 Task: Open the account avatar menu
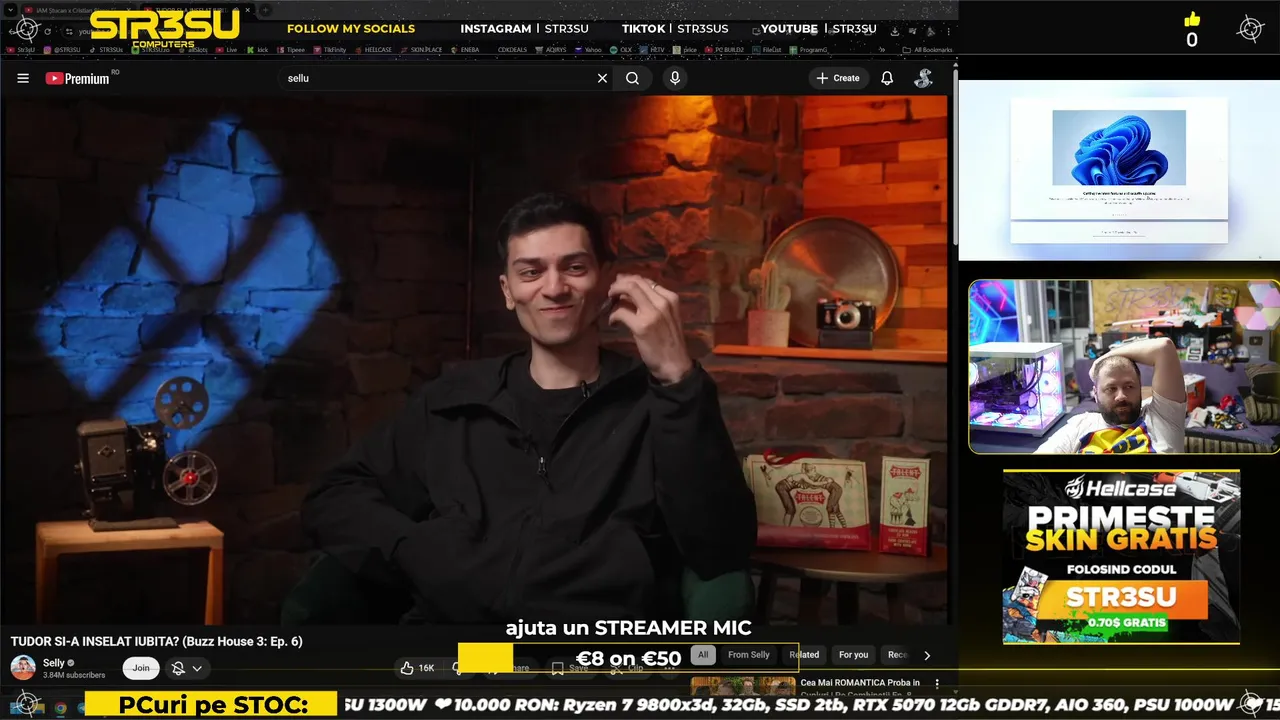(x=924, y=78)
